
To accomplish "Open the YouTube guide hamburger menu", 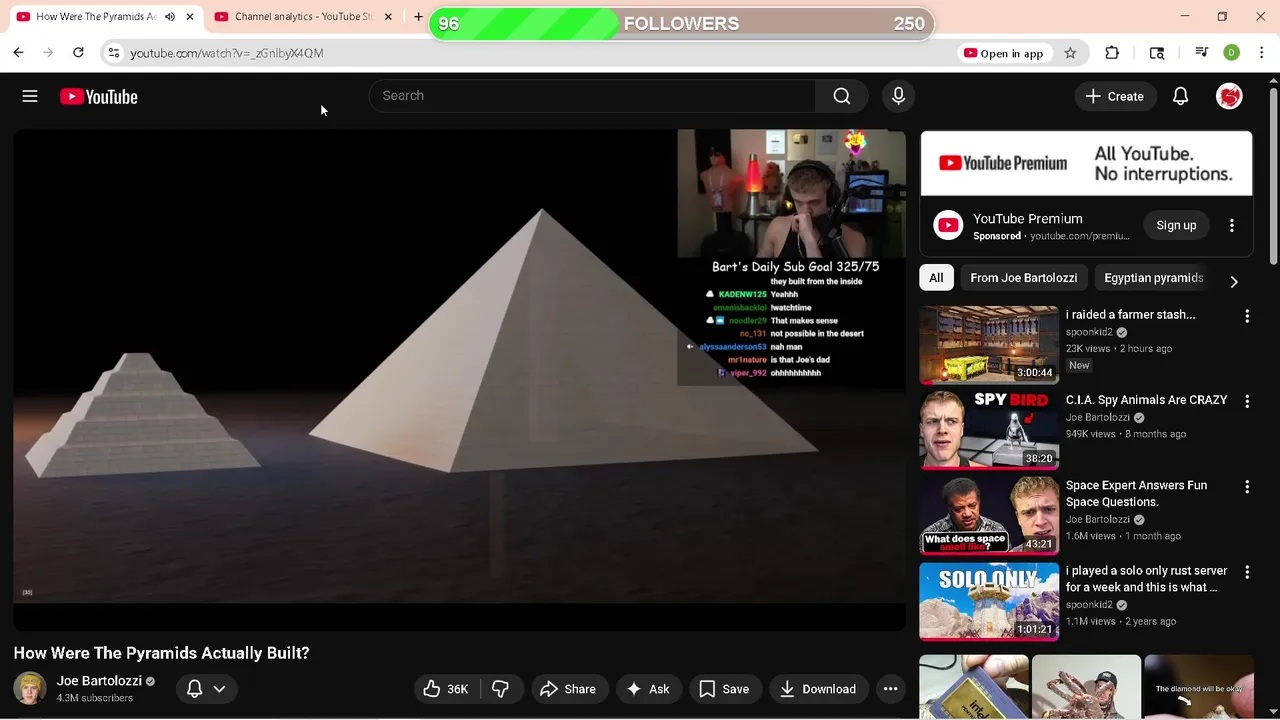I will click(x=30, y=96).
